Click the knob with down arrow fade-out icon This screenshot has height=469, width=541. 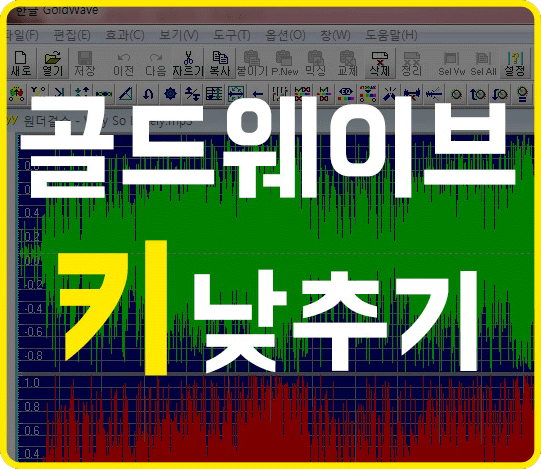(x=500, y=94)
